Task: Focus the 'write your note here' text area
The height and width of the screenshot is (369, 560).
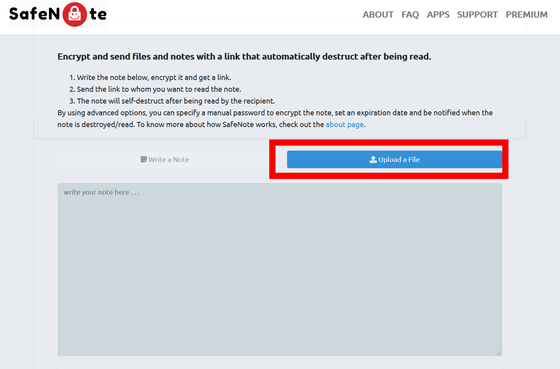Action: (x=280, y=269)
